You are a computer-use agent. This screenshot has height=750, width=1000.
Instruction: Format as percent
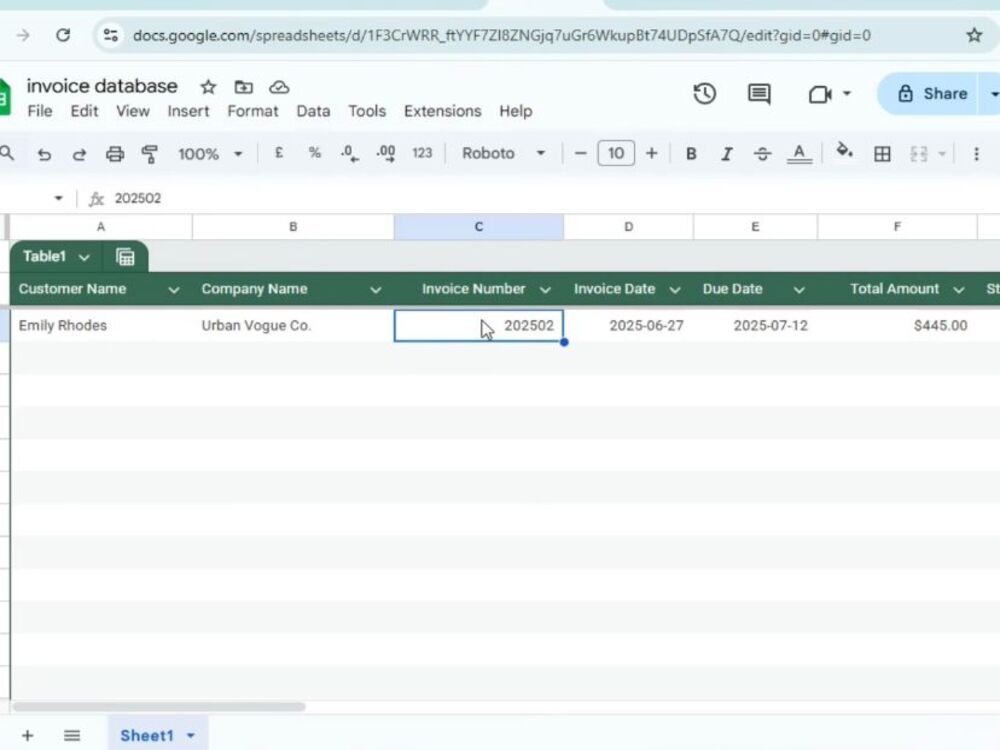point(314,153)
